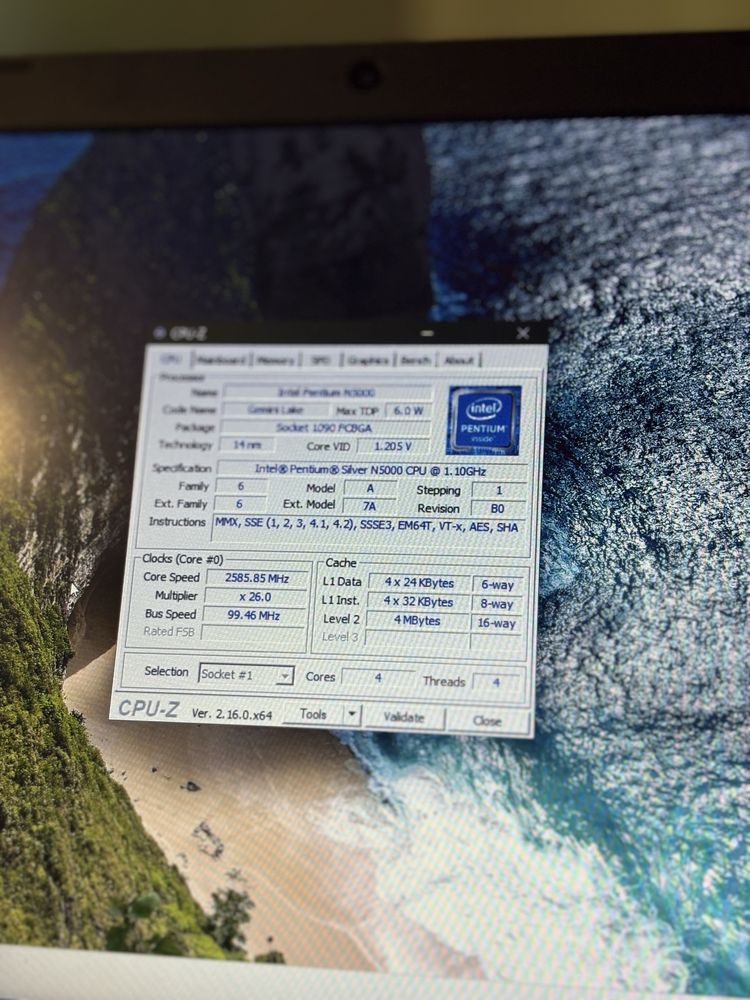Click the Ext. Model value 7A
The width and height of the screenshot is (750, 1000).
(x=369, y=506)
